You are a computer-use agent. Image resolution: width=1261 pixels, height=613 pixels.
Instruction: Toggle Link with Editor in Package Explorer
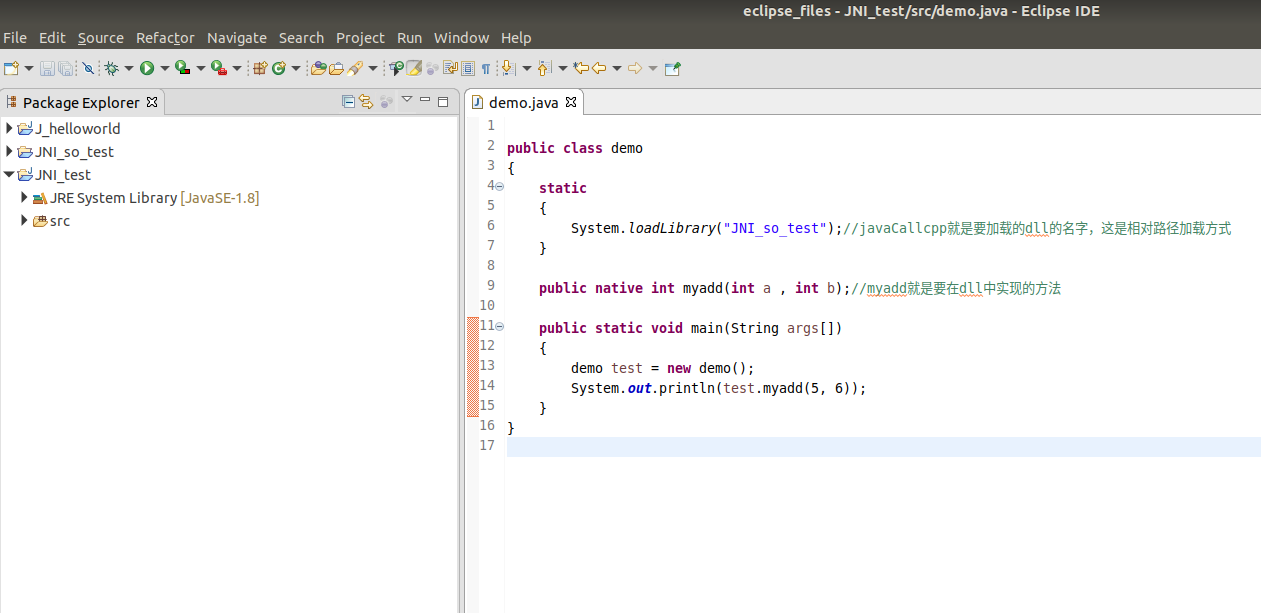pos(366,100)
